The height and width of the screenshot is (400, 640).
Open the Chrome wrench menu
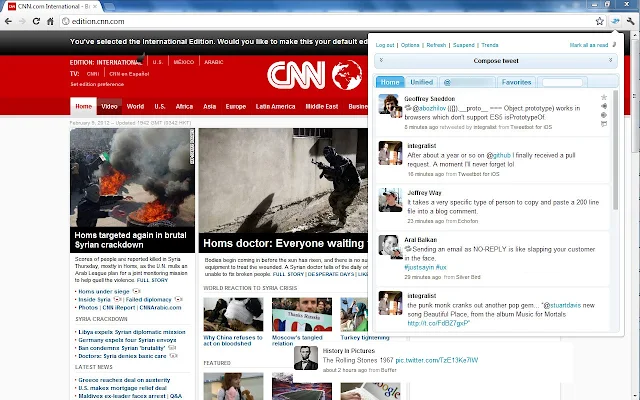(x=630, y=21)
